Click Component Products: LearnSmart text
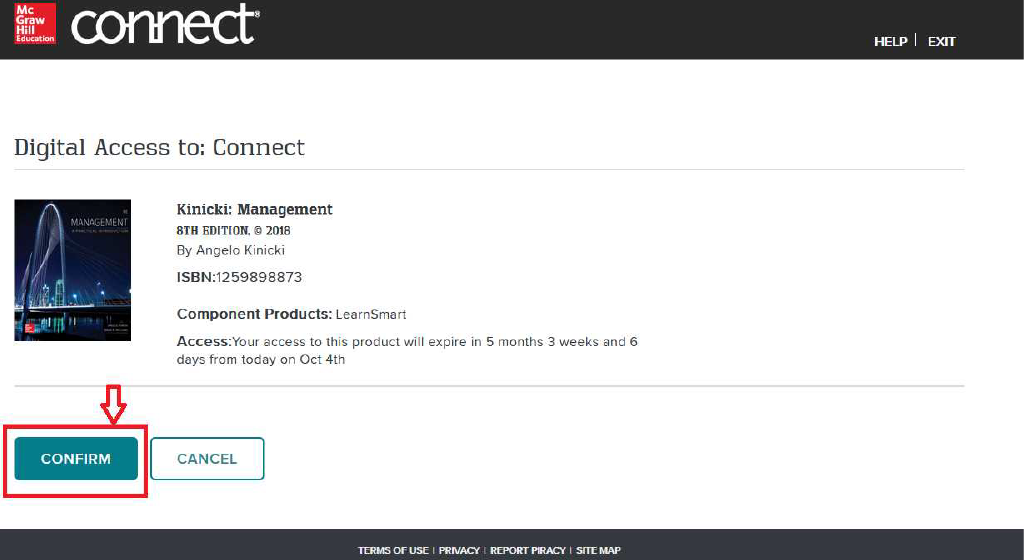Viewport: 1024px width, 560px height. click(x=291, y=314)
